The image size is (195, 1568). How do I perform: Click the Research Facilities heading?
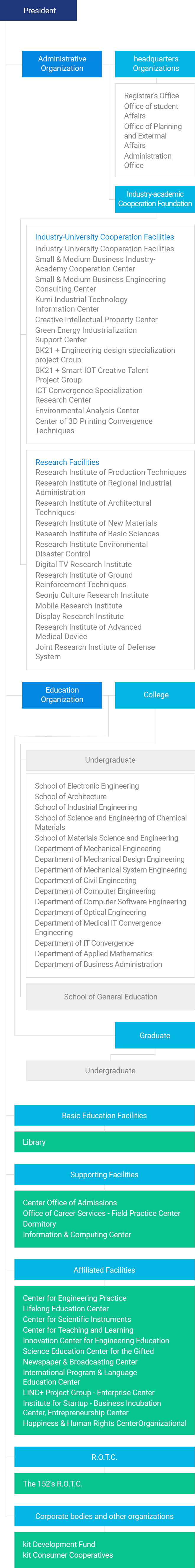point(67,462)
